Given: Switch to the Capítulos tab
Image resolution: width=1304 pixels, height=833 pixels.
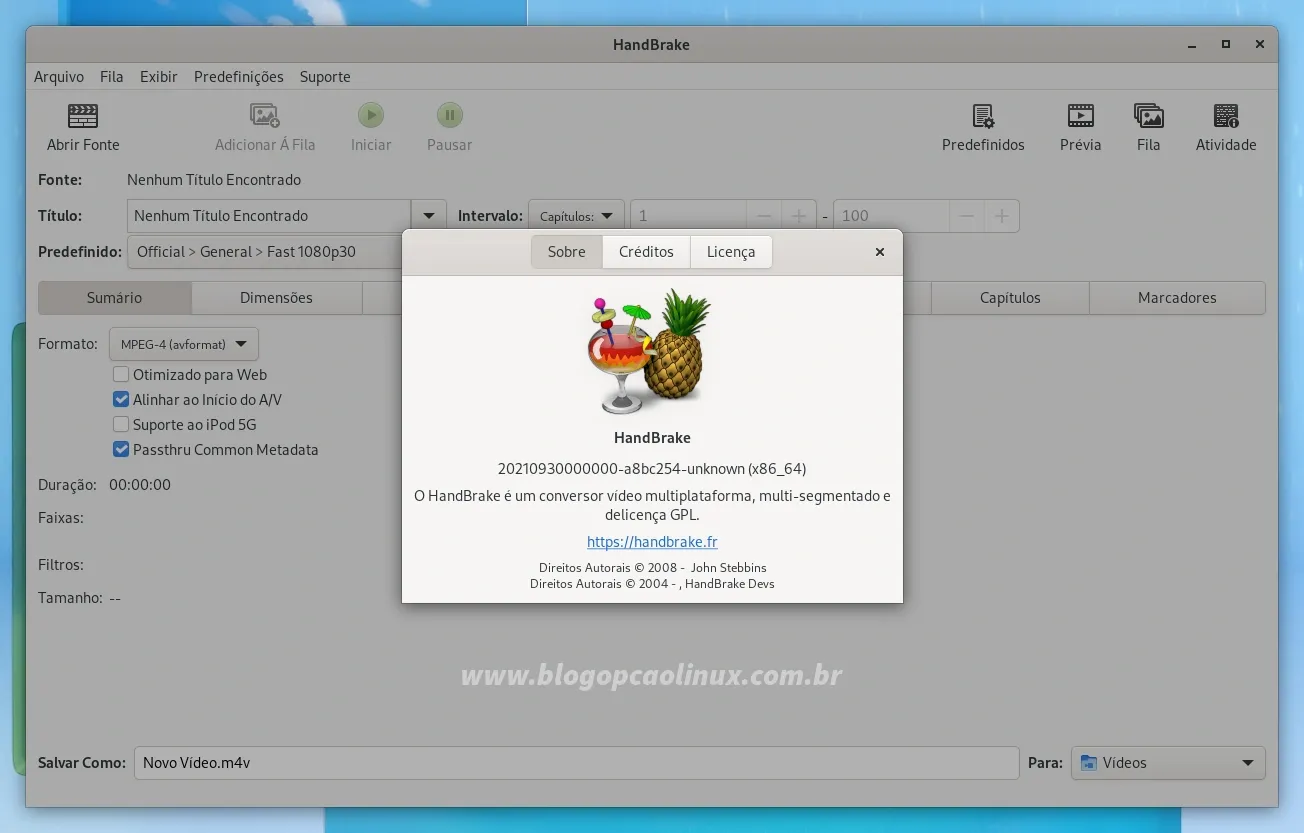Looking at the screenshot, I should pyautogui.click(x=1010, y=298).
